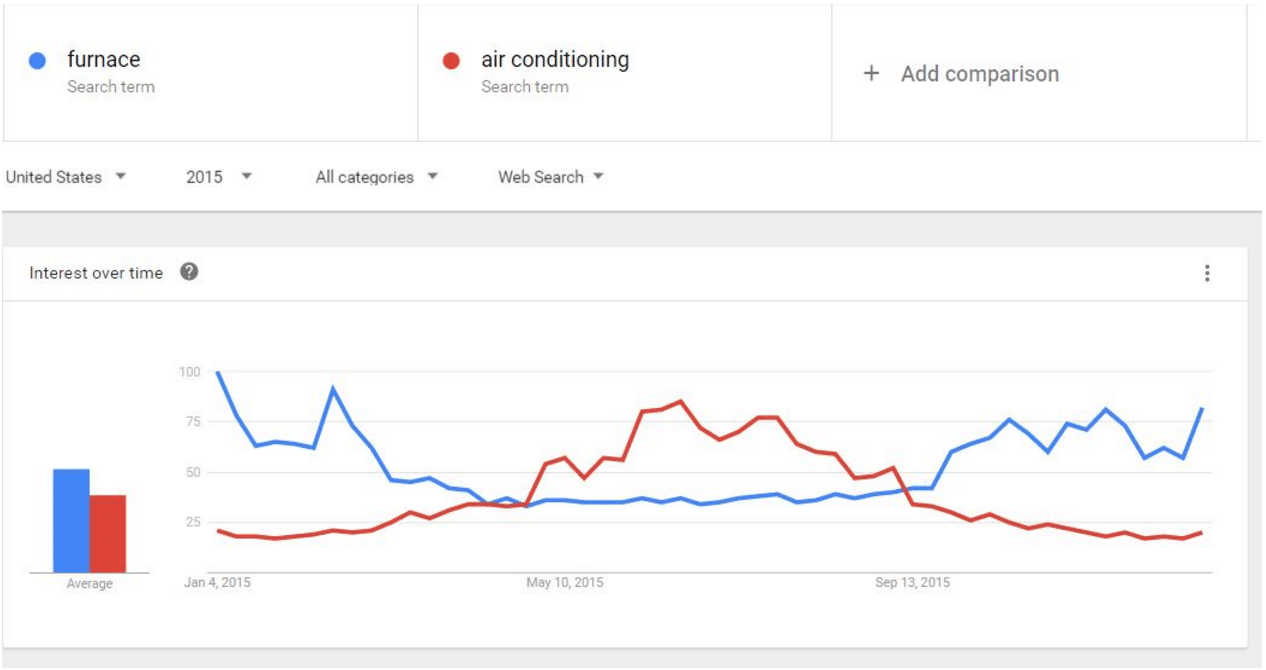Open the All categories dropdown

coord(377,177)
